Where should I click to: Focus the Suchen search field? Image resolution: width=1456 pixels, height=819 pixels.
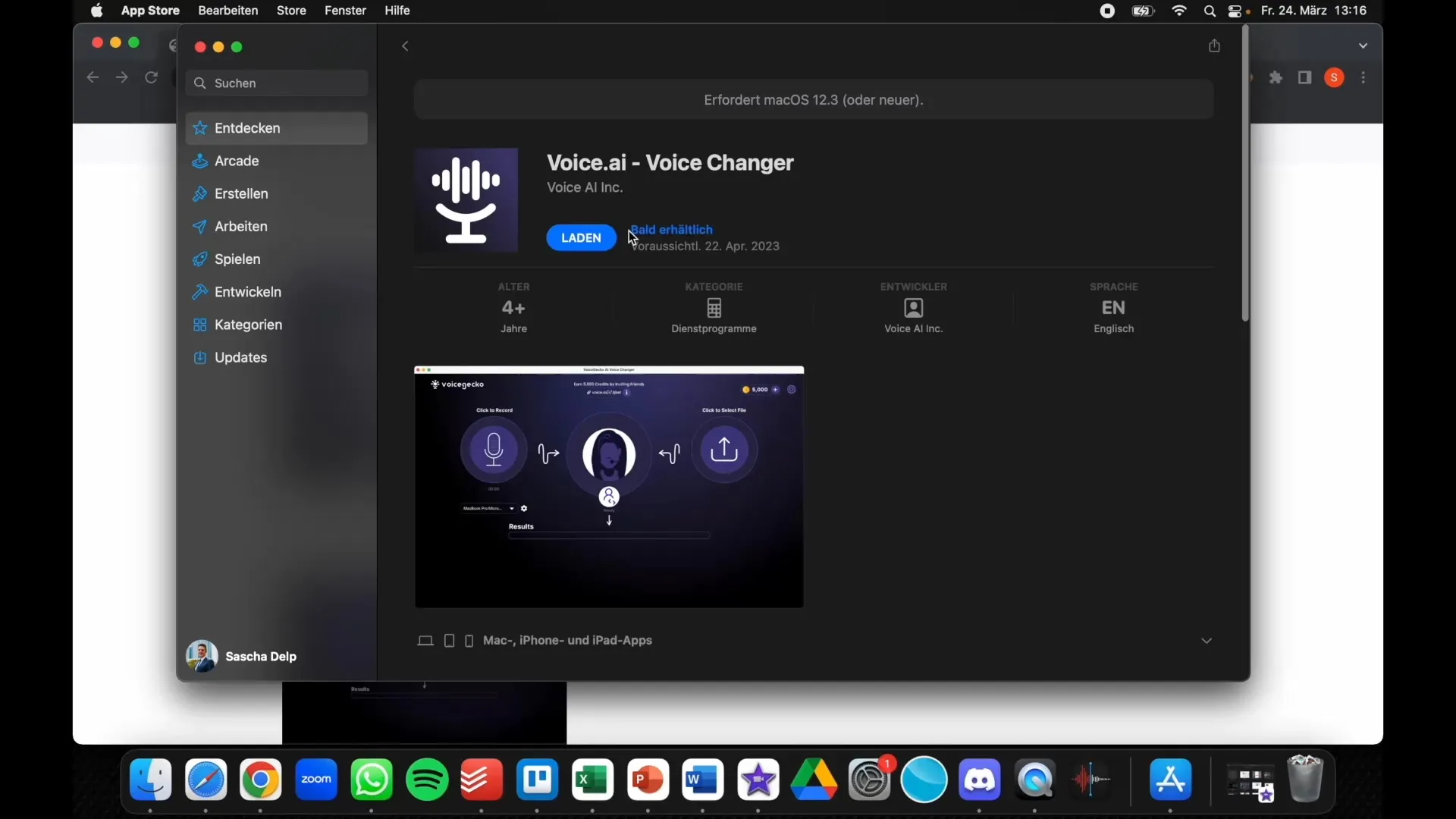(x=277, y=83)
